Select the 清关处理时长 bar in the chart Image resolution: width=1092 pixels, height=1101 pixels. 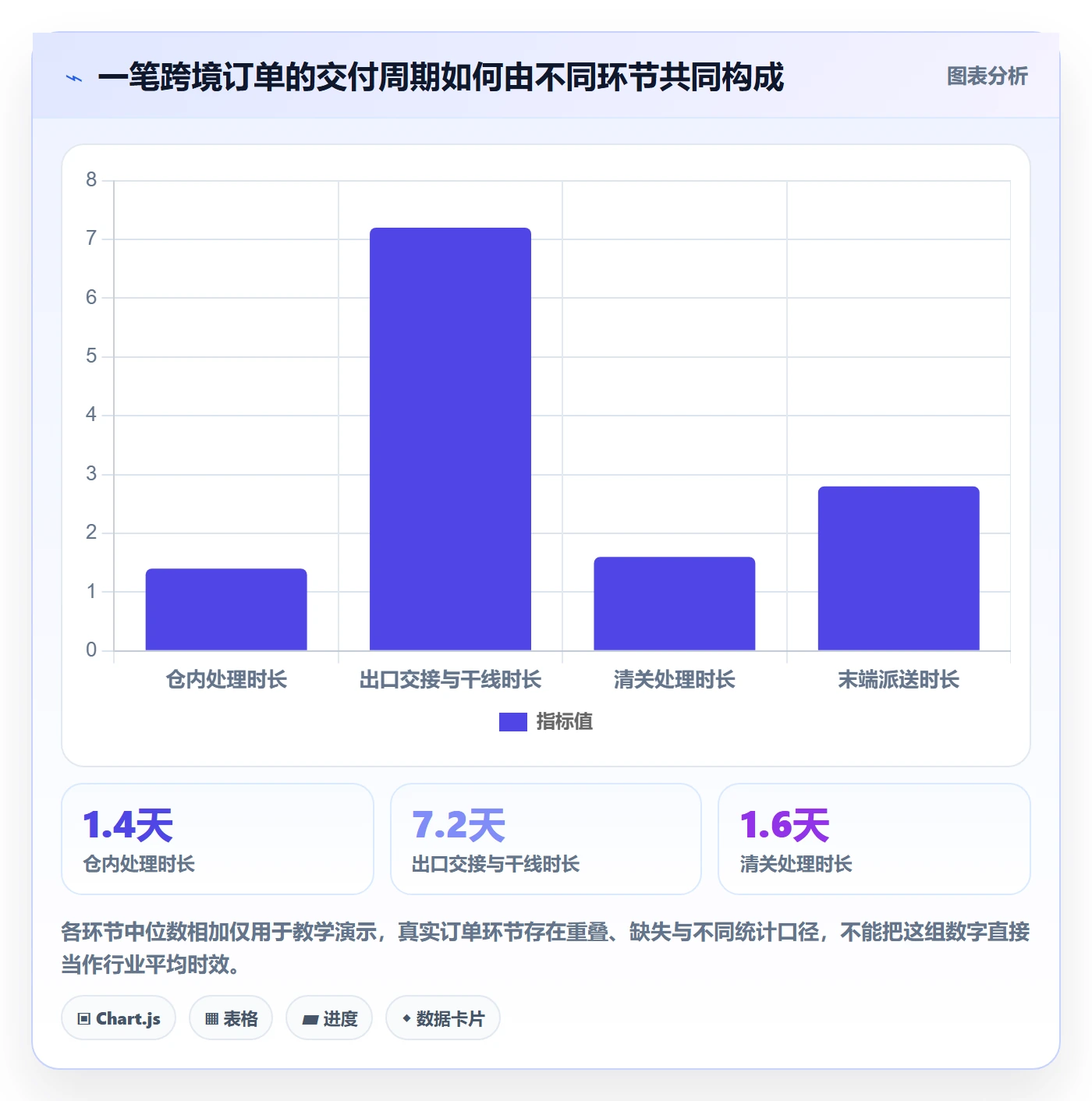tap(675, 604)
